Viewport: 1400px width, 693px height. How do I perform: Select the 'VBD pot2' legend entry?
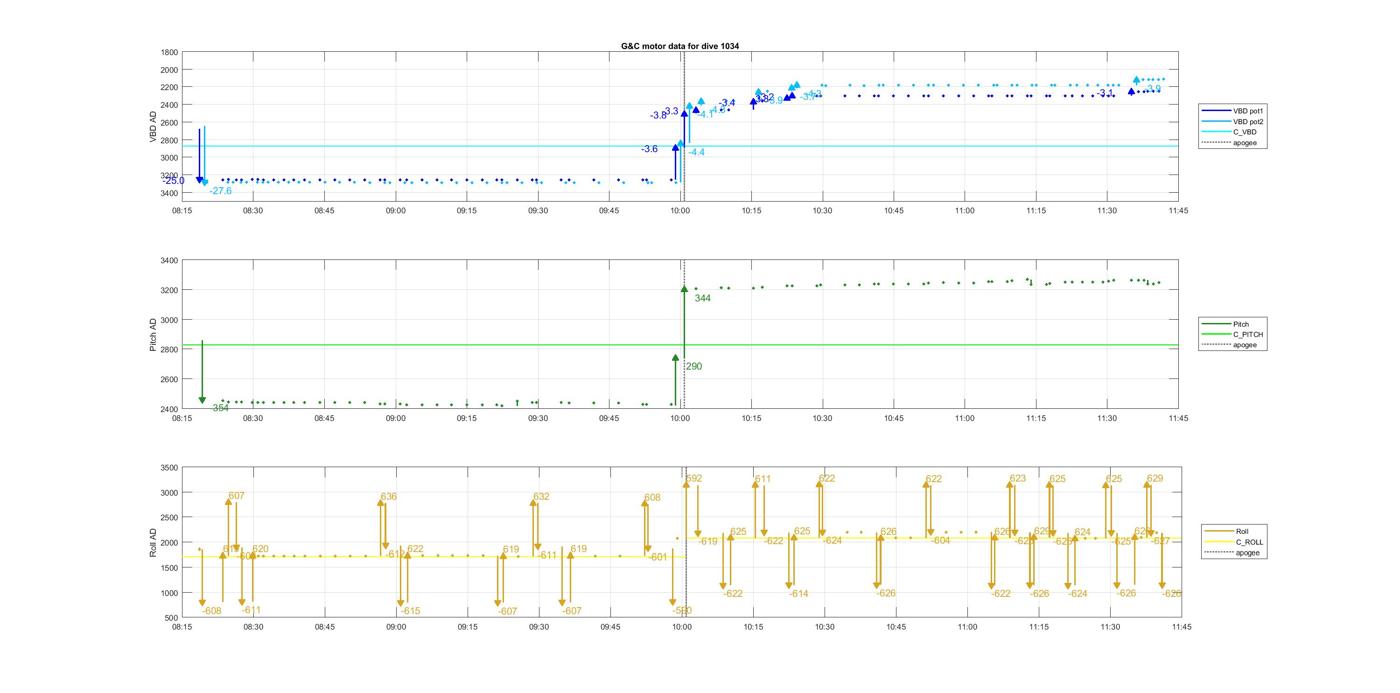point(1232,121)
